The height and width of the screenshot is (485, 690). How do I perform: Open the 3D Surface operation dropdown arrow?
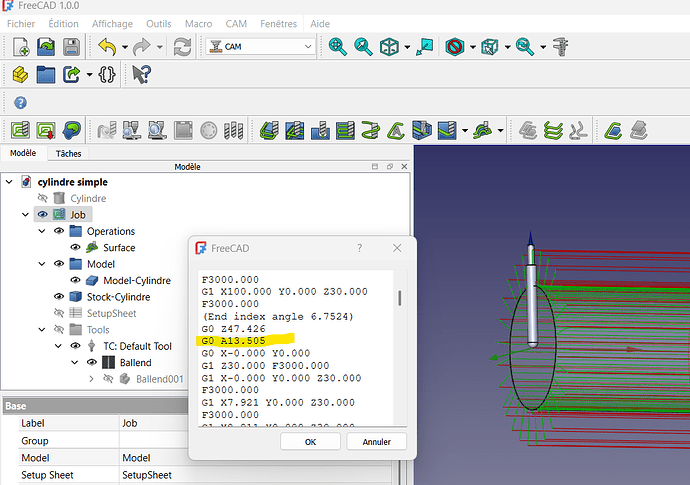coord(500,131)
